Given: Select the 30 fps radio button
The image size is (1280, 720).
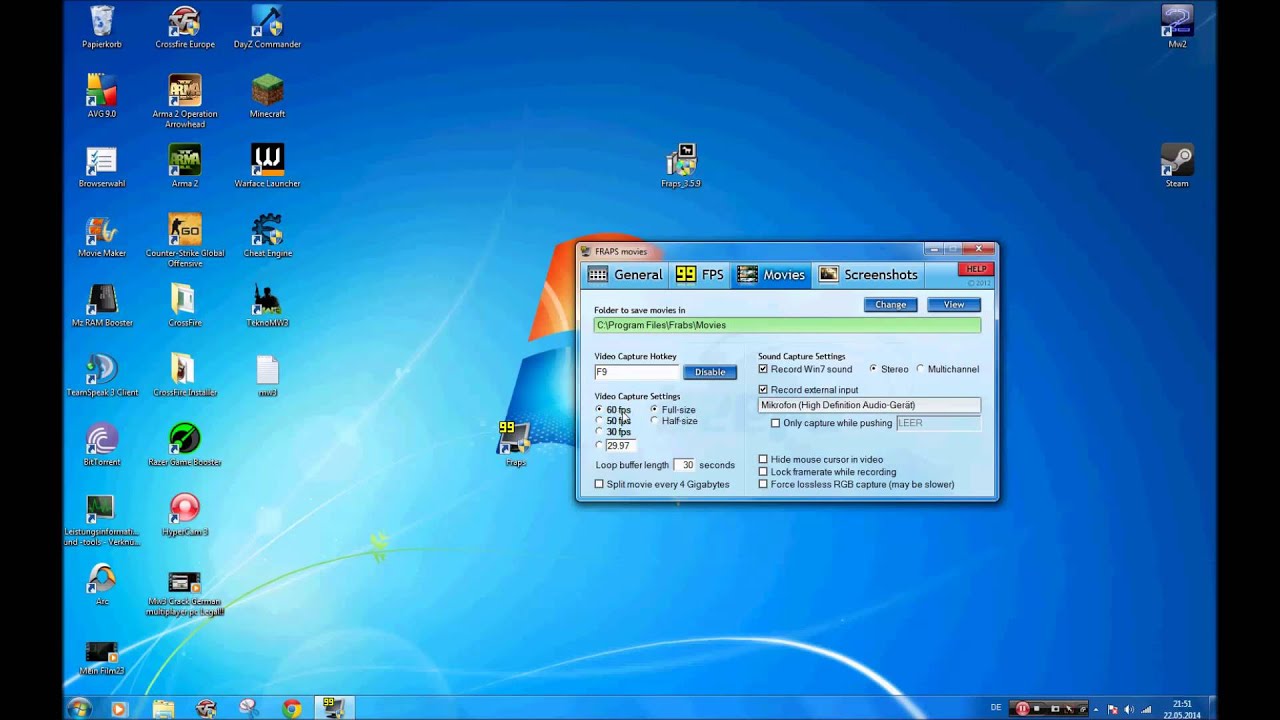Looking at the screenshot, I should point(599,432).
